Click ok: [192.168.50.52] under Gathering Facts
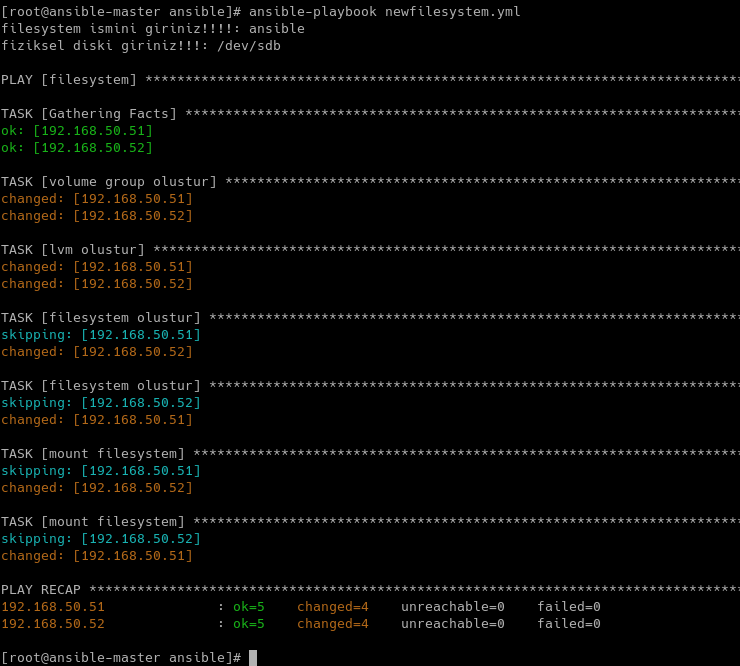 coord(77,148)
